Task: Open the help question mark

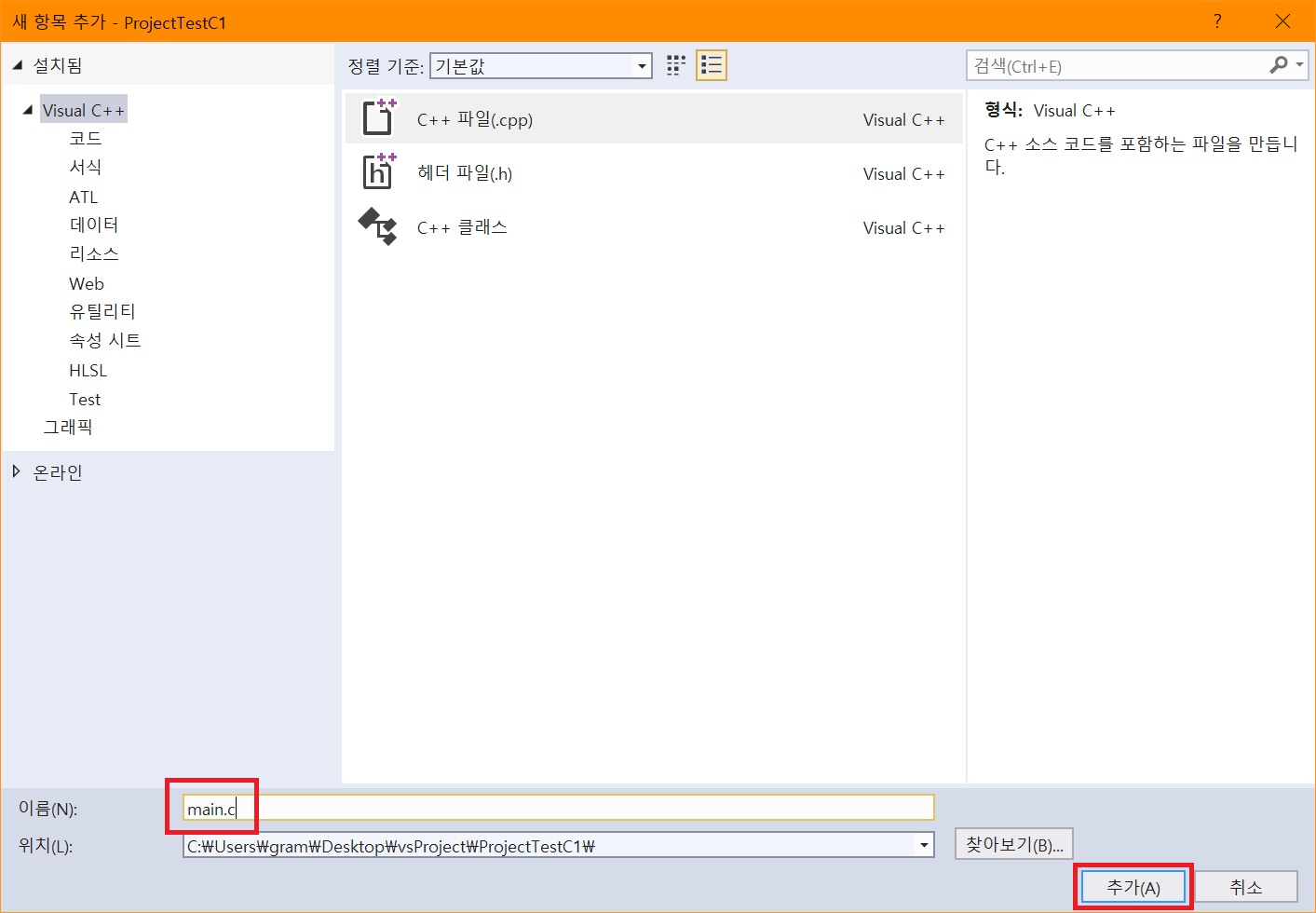Action: click(x=1217, y=21)
